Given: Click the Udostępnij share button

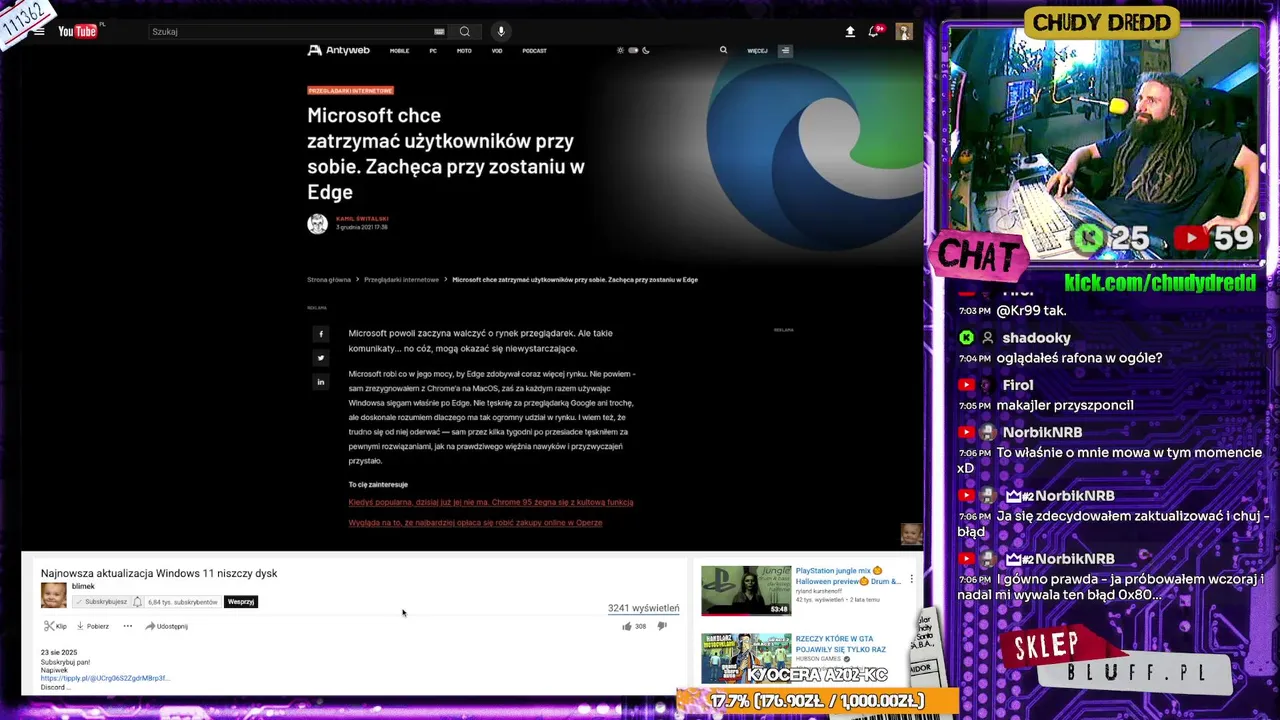Looking at the screenshot, I should point(166,626).
